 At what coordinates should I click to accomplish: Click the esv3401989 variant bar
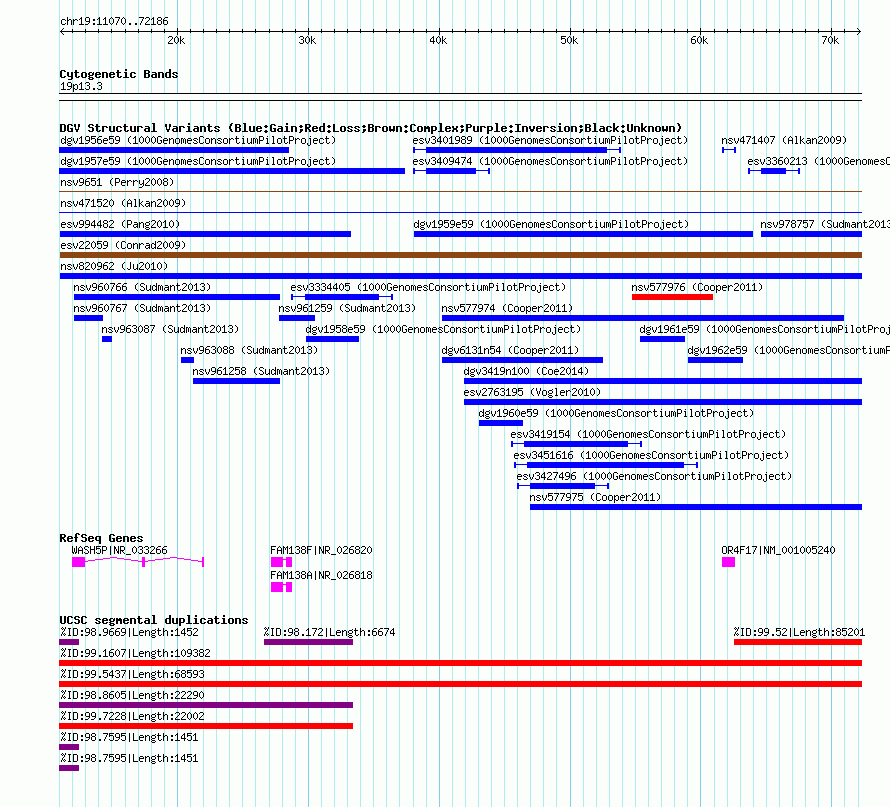point(517,150)
